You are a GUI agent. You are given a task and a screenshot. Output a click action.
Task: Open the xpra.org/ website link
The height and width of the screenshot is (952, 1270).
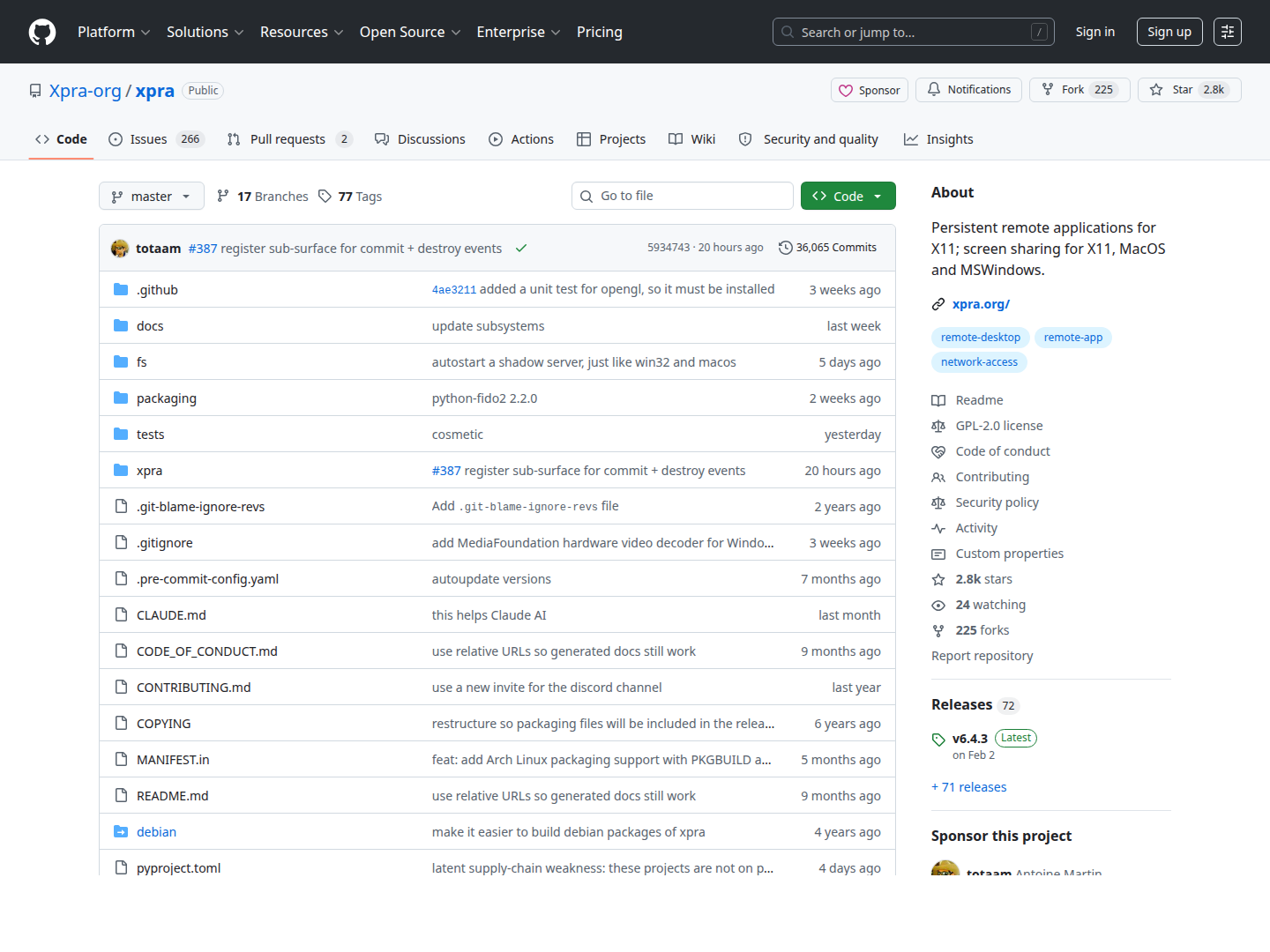(981, 304)
